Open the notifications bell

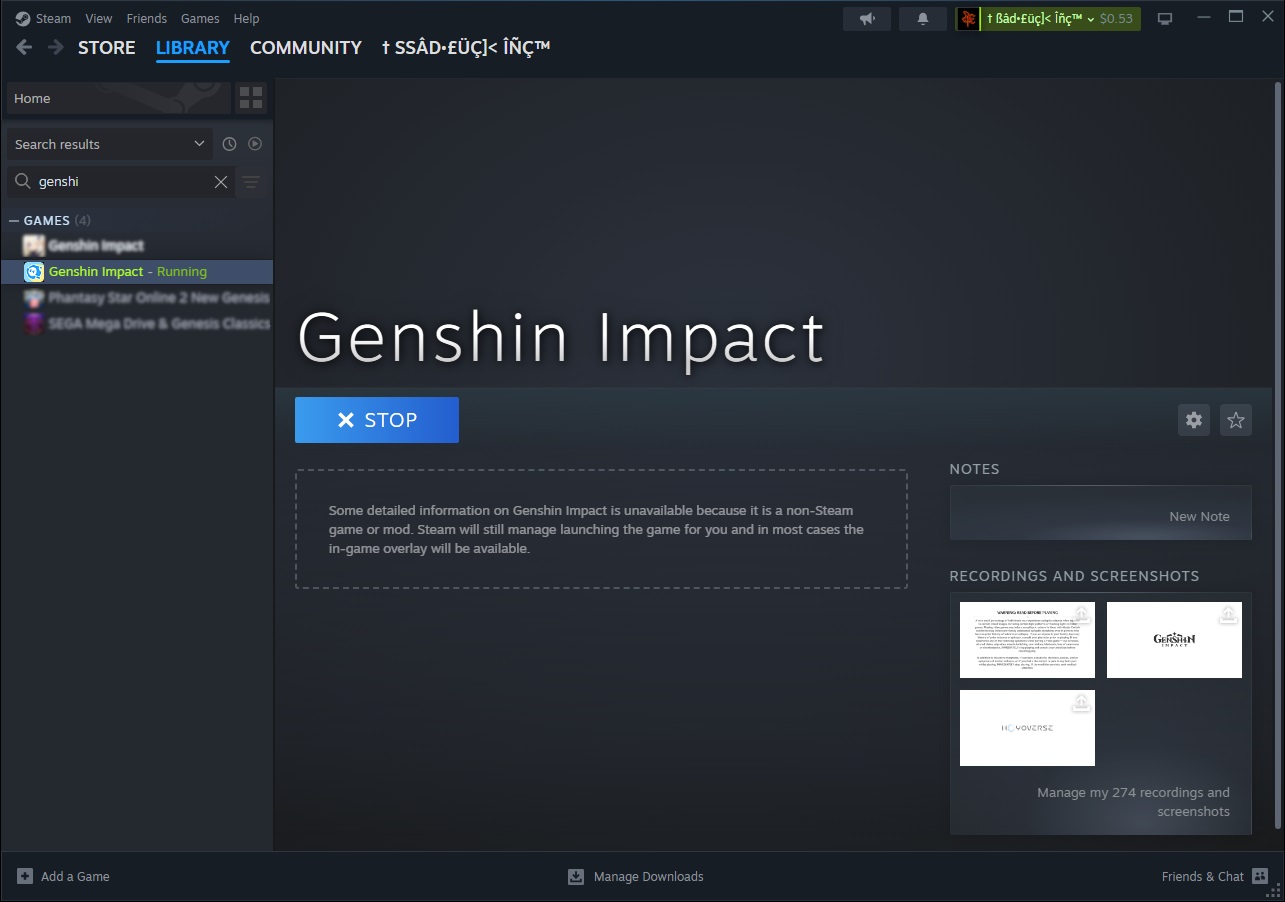tap(923, 19)
